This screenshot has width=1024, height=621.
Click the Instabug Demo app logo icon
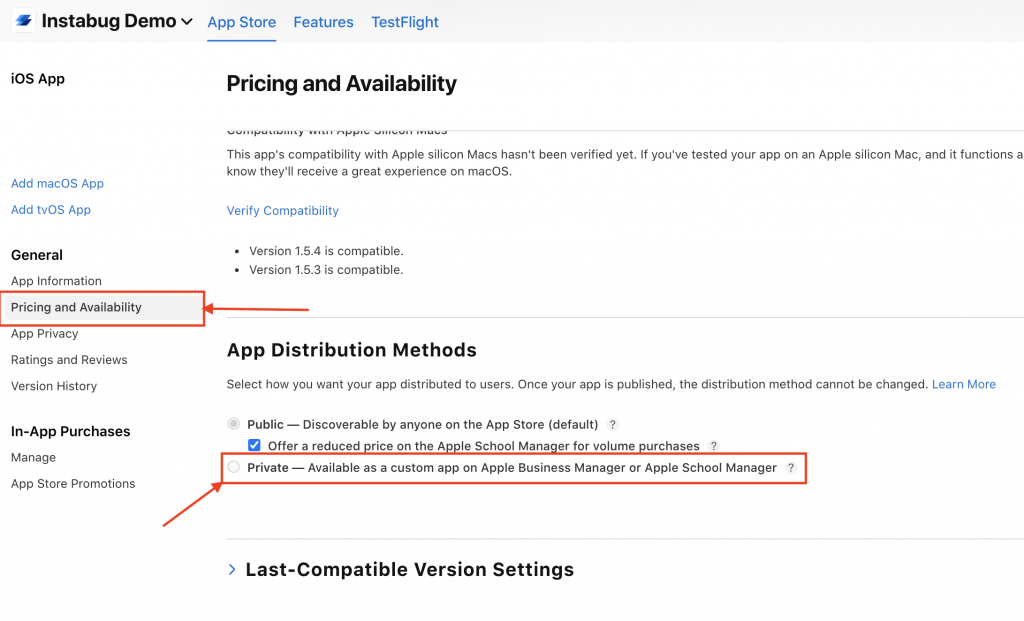click(24, 20)
